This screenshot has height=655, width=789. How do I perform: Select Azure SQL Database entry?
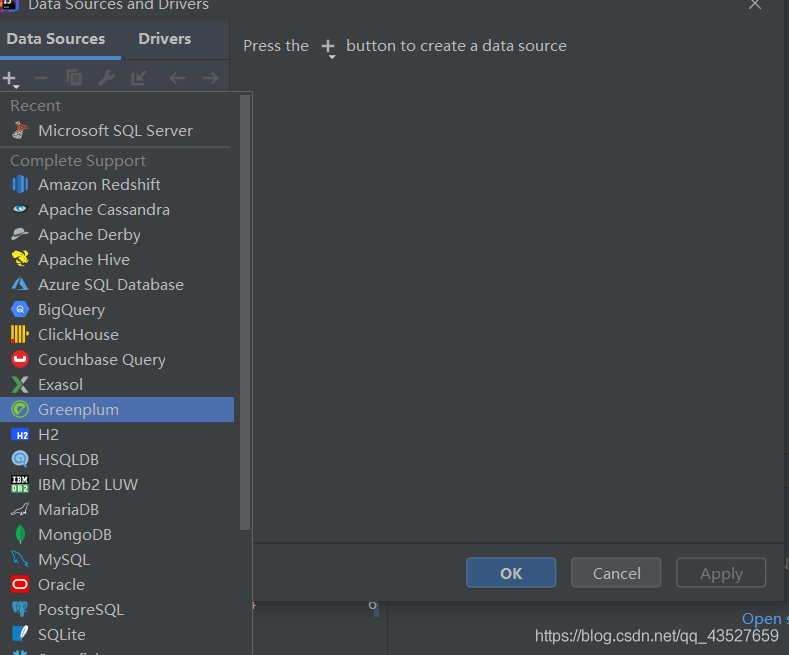tap(117, 284)
